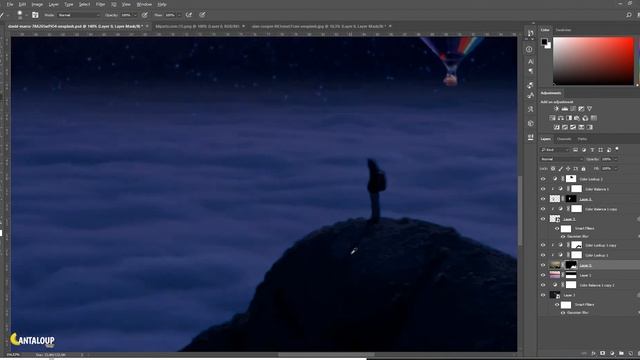Lock layer position icon
Screen dimensions: 640x360
[x=568, y=169]
